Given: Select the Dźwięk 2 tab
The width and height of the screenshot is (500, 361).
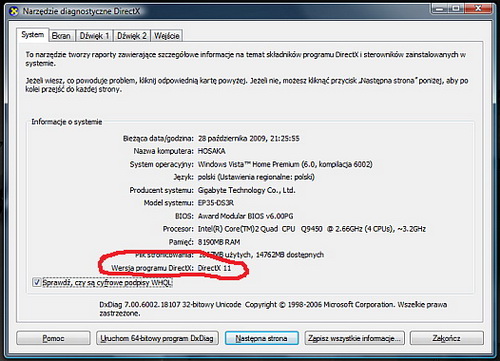Looking at the screenshot, I should click(132, 36).
